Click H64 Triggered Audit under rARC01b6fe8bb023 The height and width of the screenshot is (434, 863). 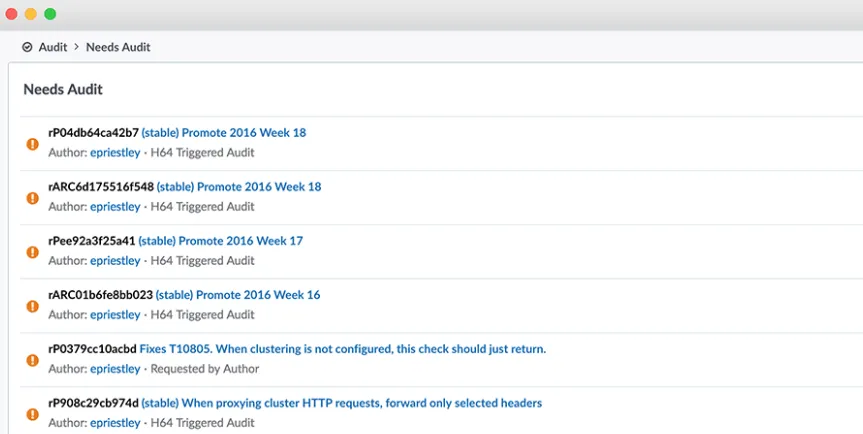[203, 315]
